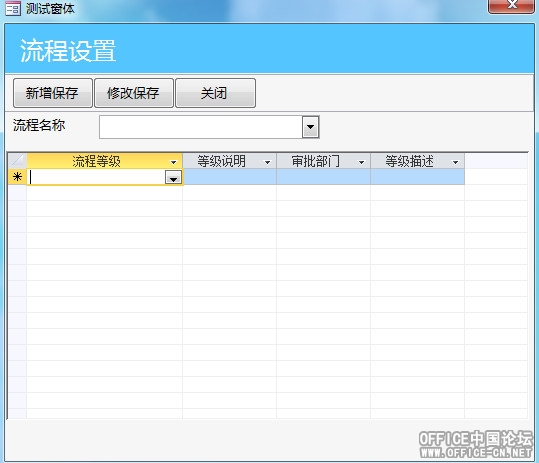This screenshot has width=539, height=463.
Task: Open the 等级描述 column header filter arrow
Action: tap(456, 162)
